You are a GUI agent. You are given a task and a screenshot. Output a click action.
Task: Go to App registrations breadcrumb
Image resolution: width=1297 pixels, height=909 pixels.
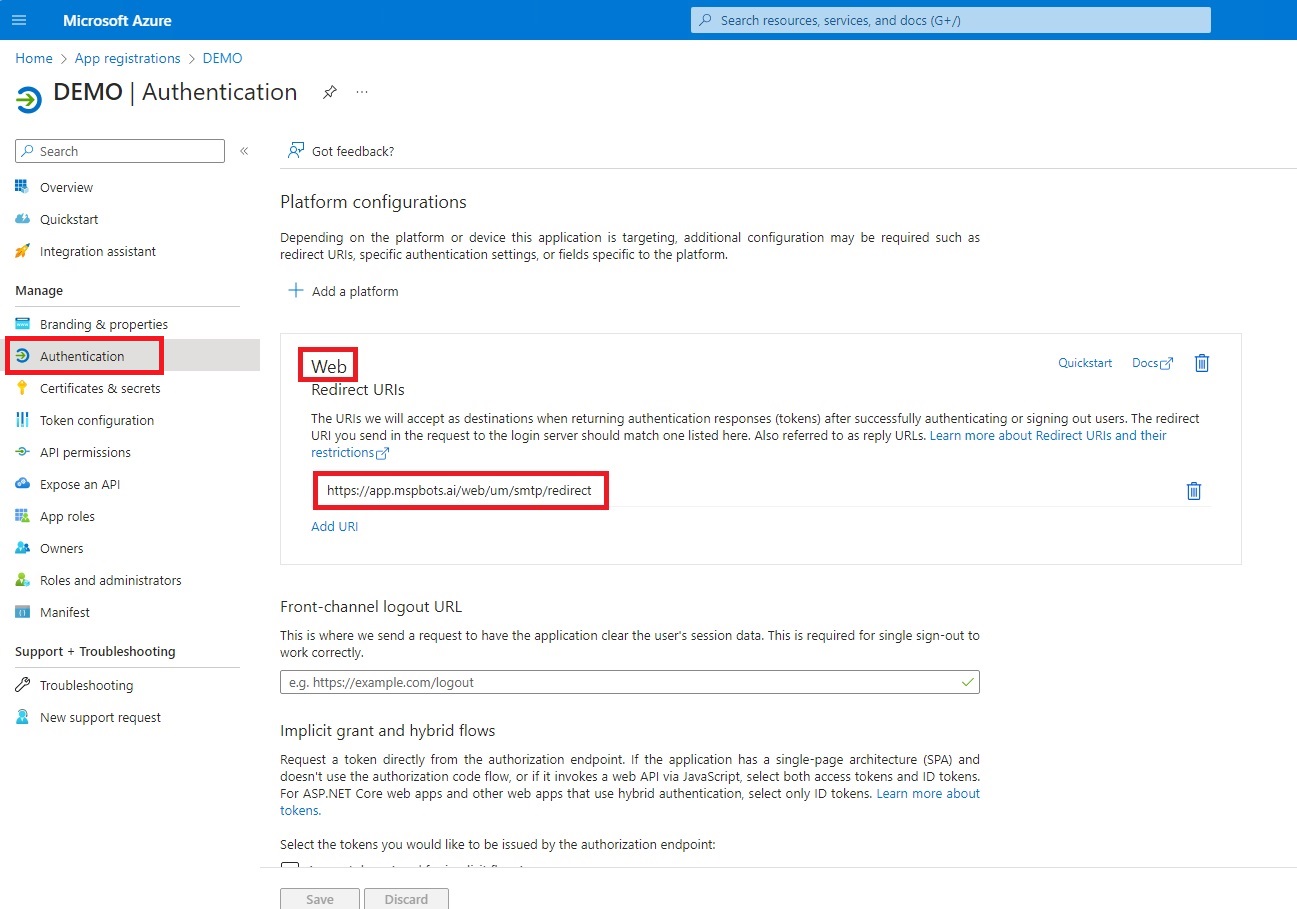pos(128,58)
